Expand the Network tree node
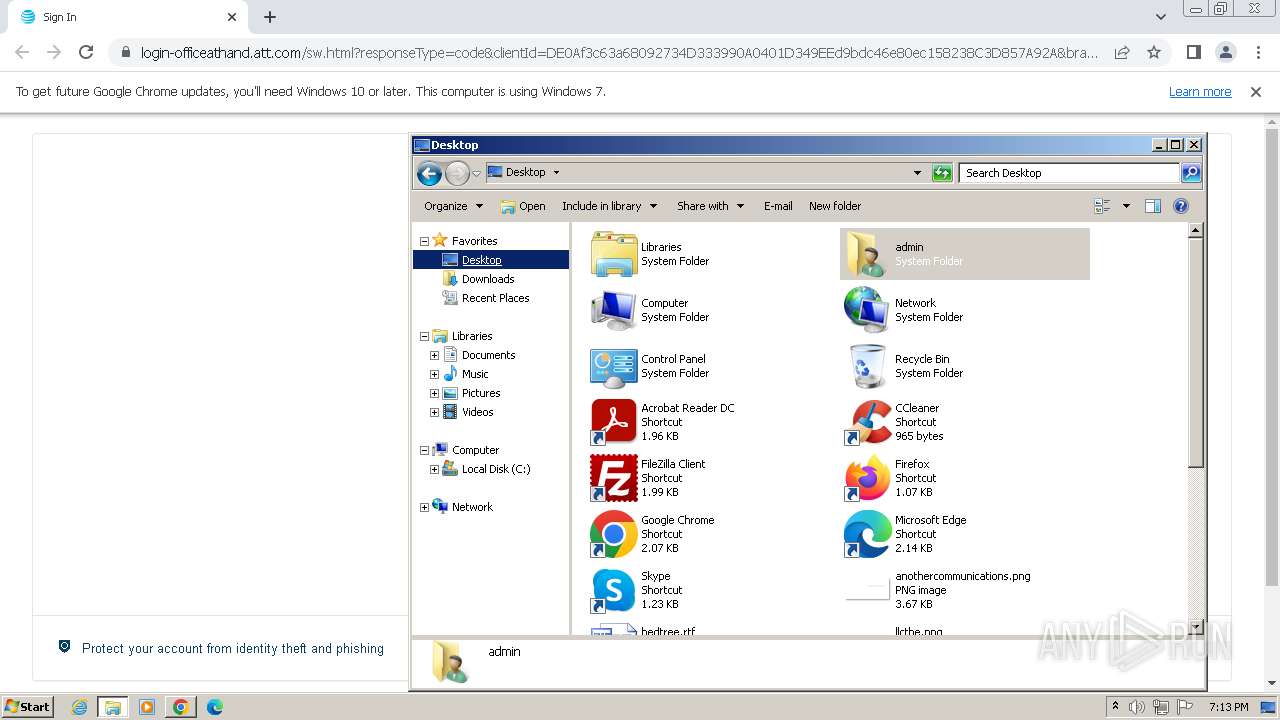Image resolution: width=1280 pixels, height=720 pixels. pyautogui.click(x=424, y=507)
